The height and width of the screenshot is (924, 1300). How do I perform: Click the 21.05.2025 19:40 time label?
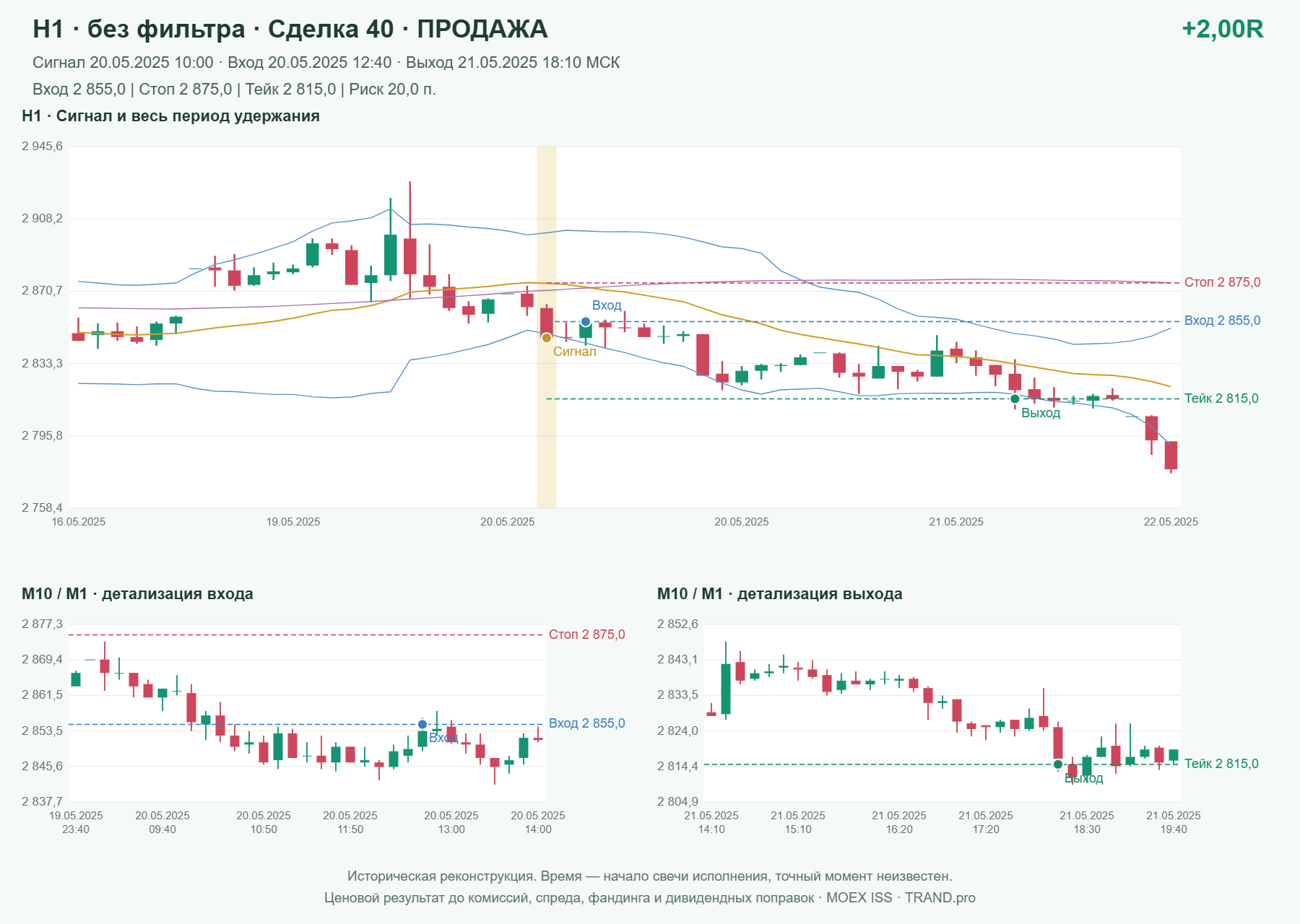coord(1174,822)
